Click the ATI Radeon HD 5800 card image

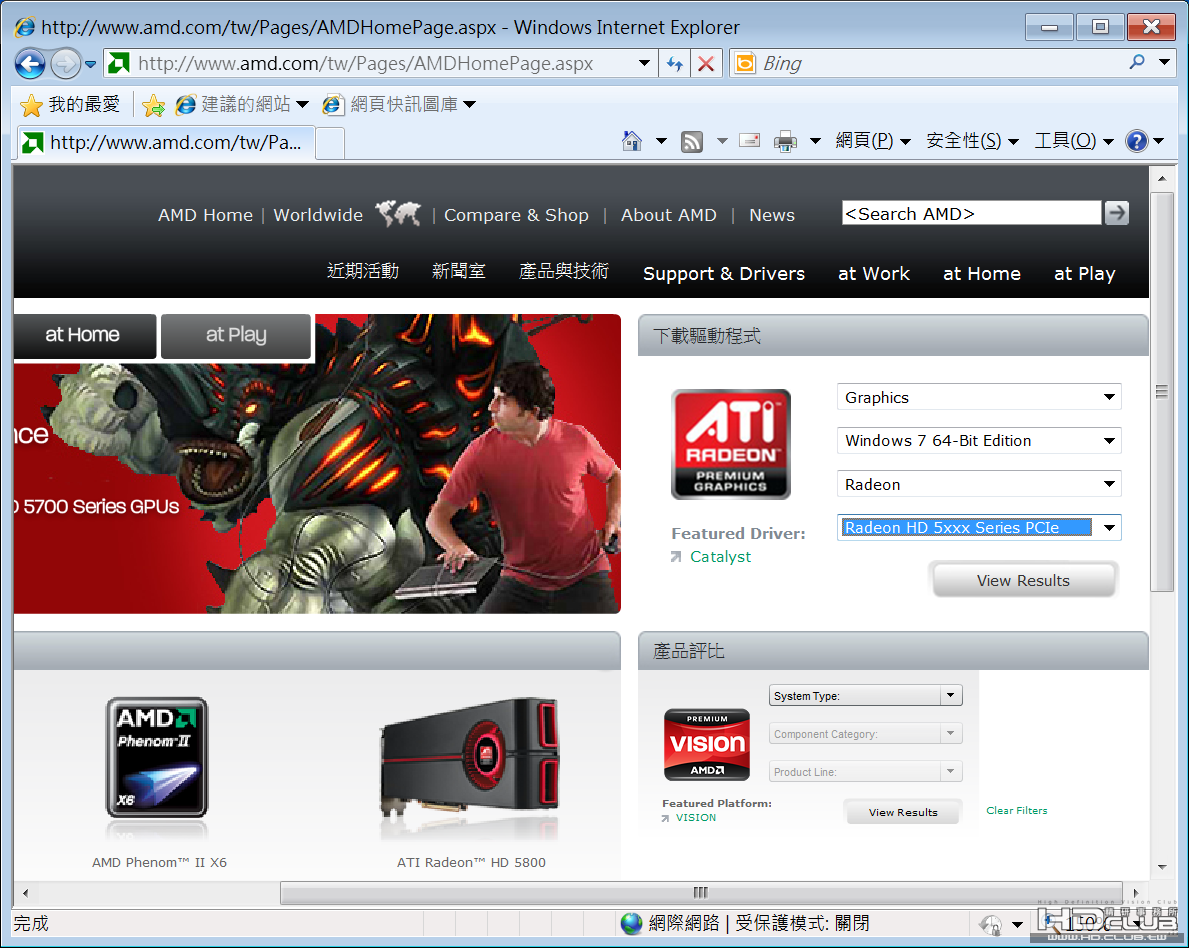click(471, 757)
